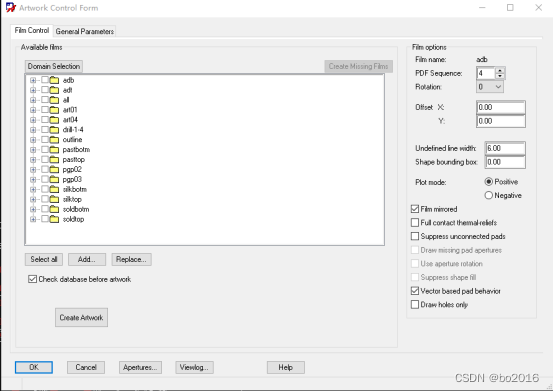Check the adb film checkbox
This screenshot has width=554, height=392.
[x=45, y=80]
